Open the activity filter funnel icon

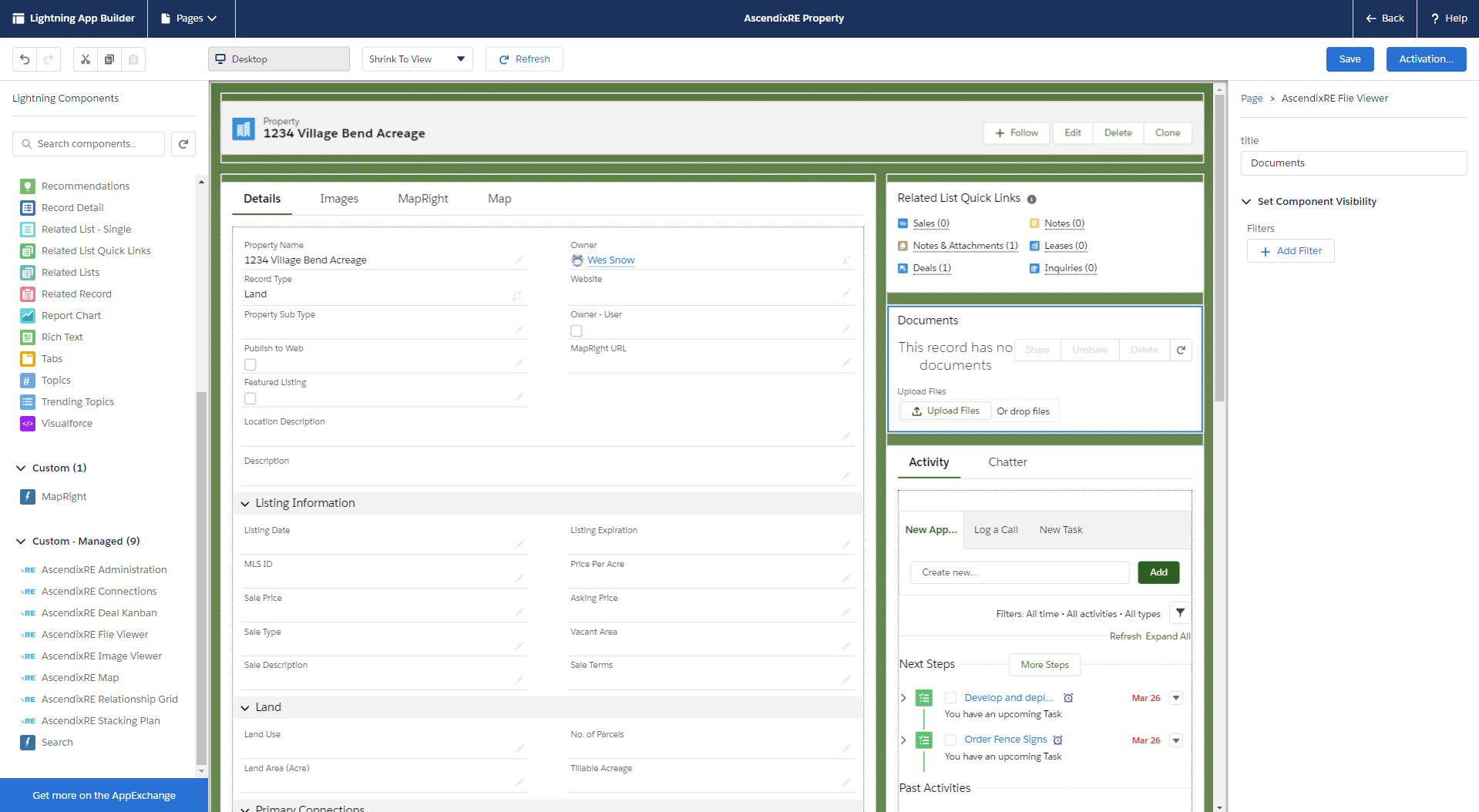pos(1180,613)
